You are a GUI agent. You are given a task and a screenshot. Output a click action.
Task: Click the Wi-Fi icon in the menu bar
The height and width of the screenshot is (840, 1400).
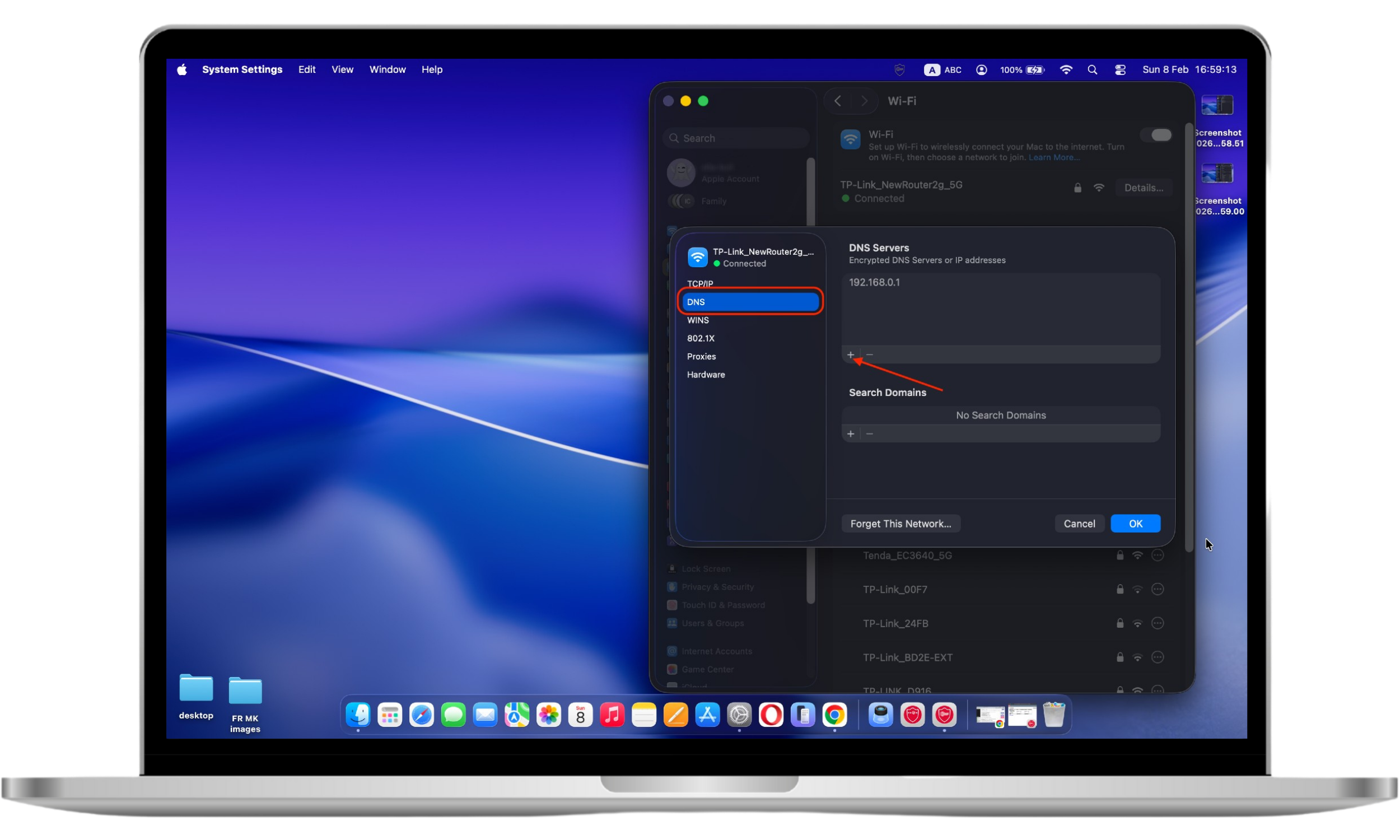click(x=1066, y=69)
